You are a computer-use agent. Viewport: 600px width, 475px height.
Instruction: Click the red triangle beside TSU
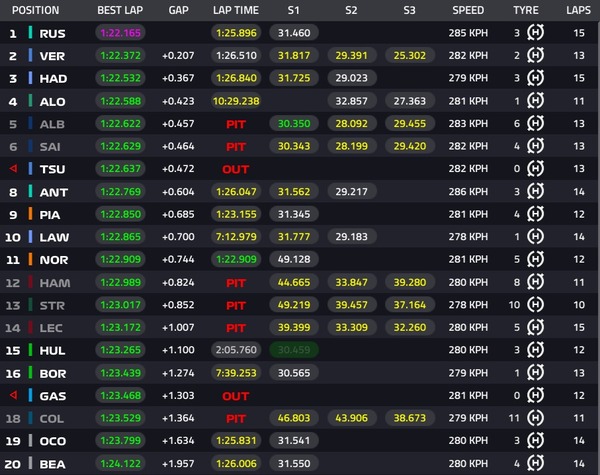pos(13,169)
